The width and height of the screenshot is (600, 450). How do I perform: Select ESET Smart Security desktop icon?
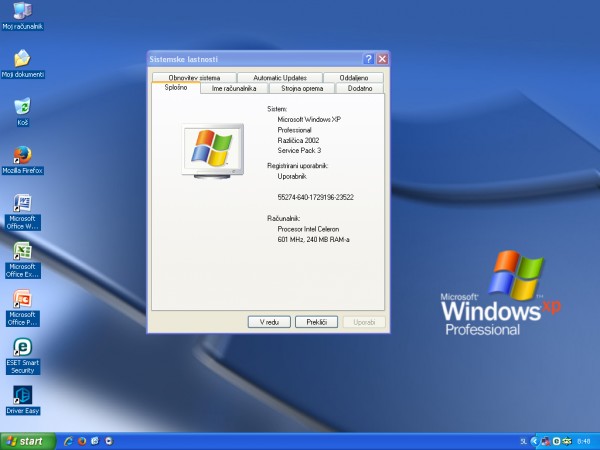(x=23, y=356)
